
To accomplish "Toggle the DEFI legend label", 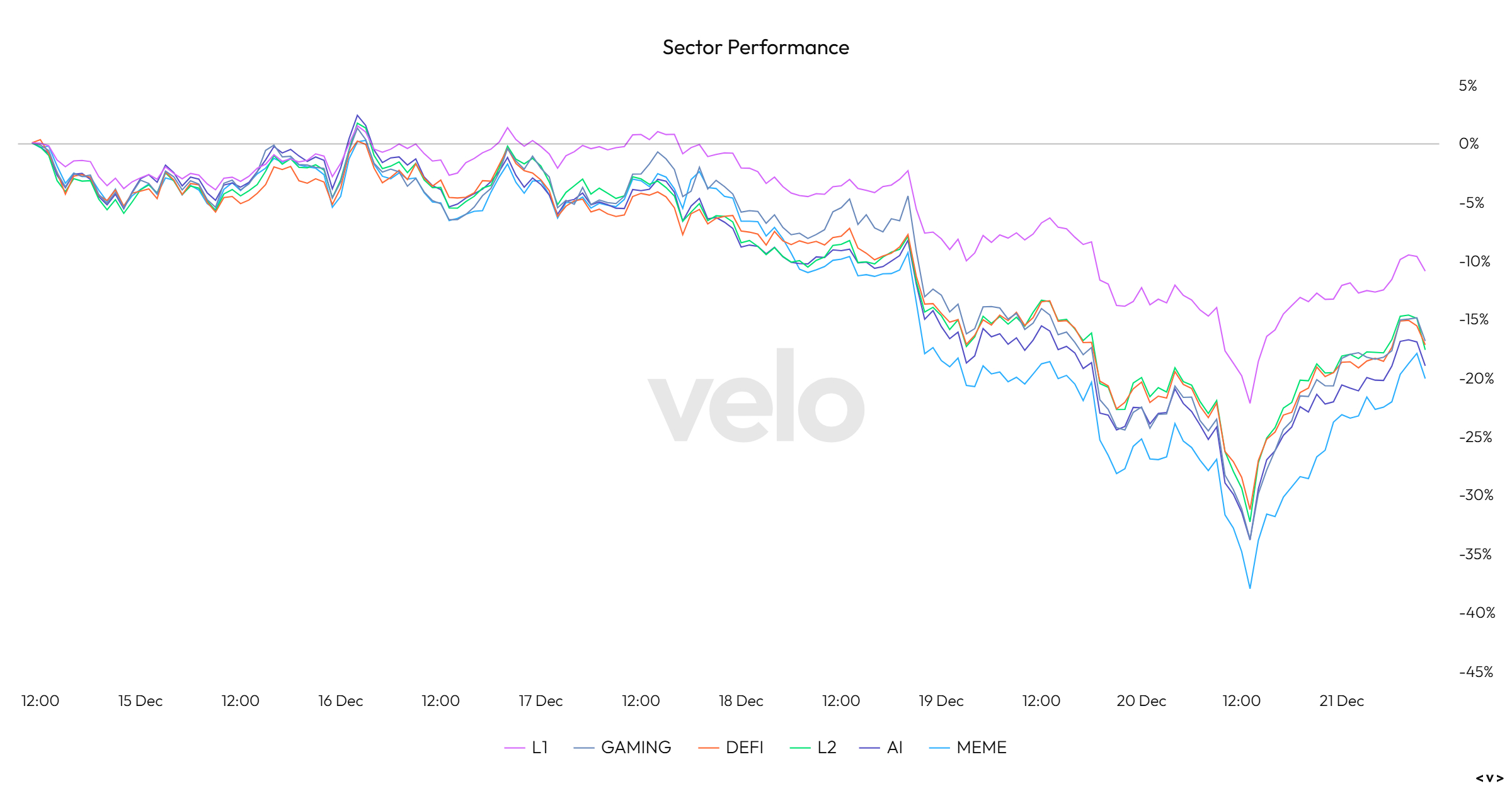I will click(x=744, y=748).
